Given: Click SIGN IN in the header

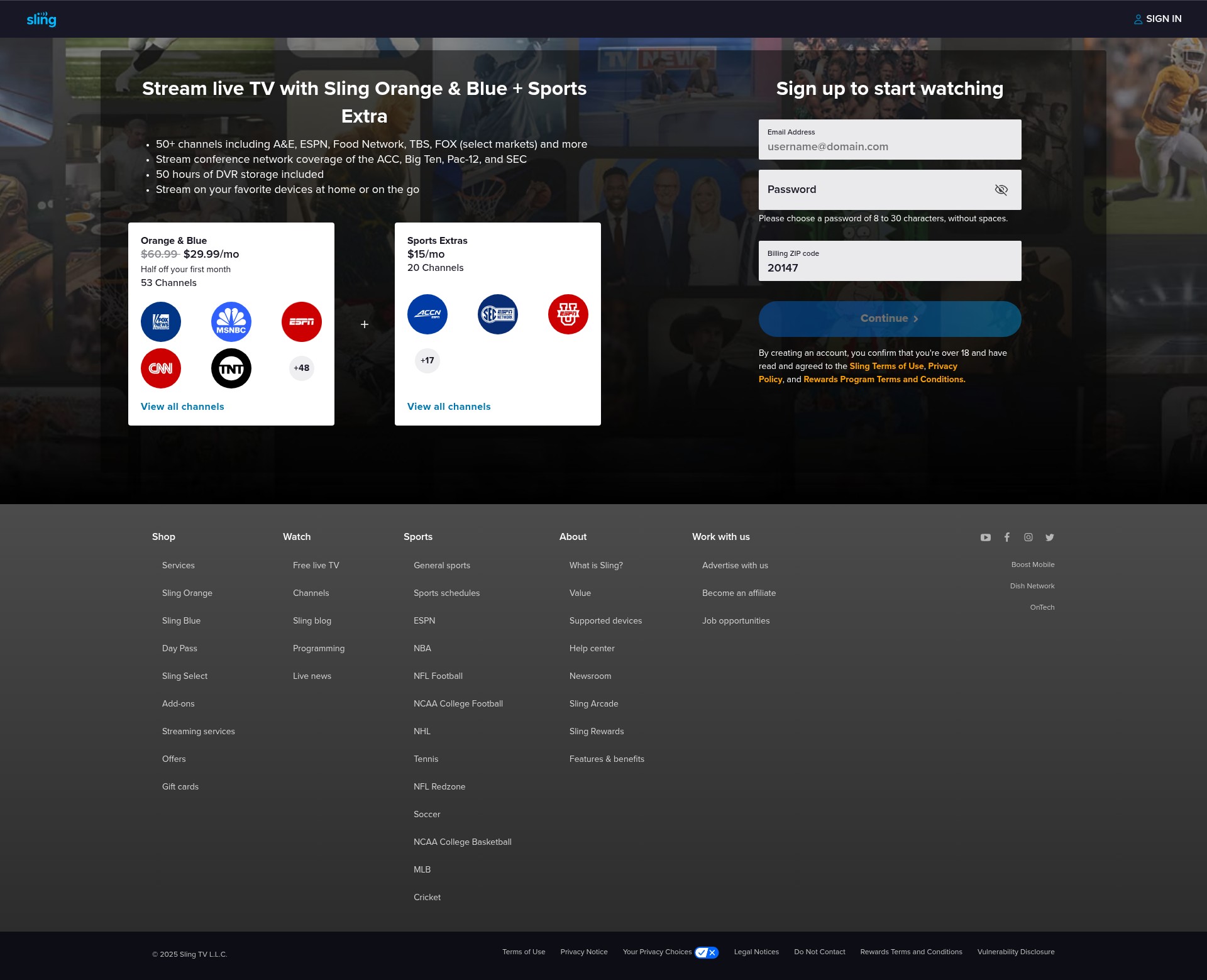Looking at the screenshot, I should point(1157,19).
